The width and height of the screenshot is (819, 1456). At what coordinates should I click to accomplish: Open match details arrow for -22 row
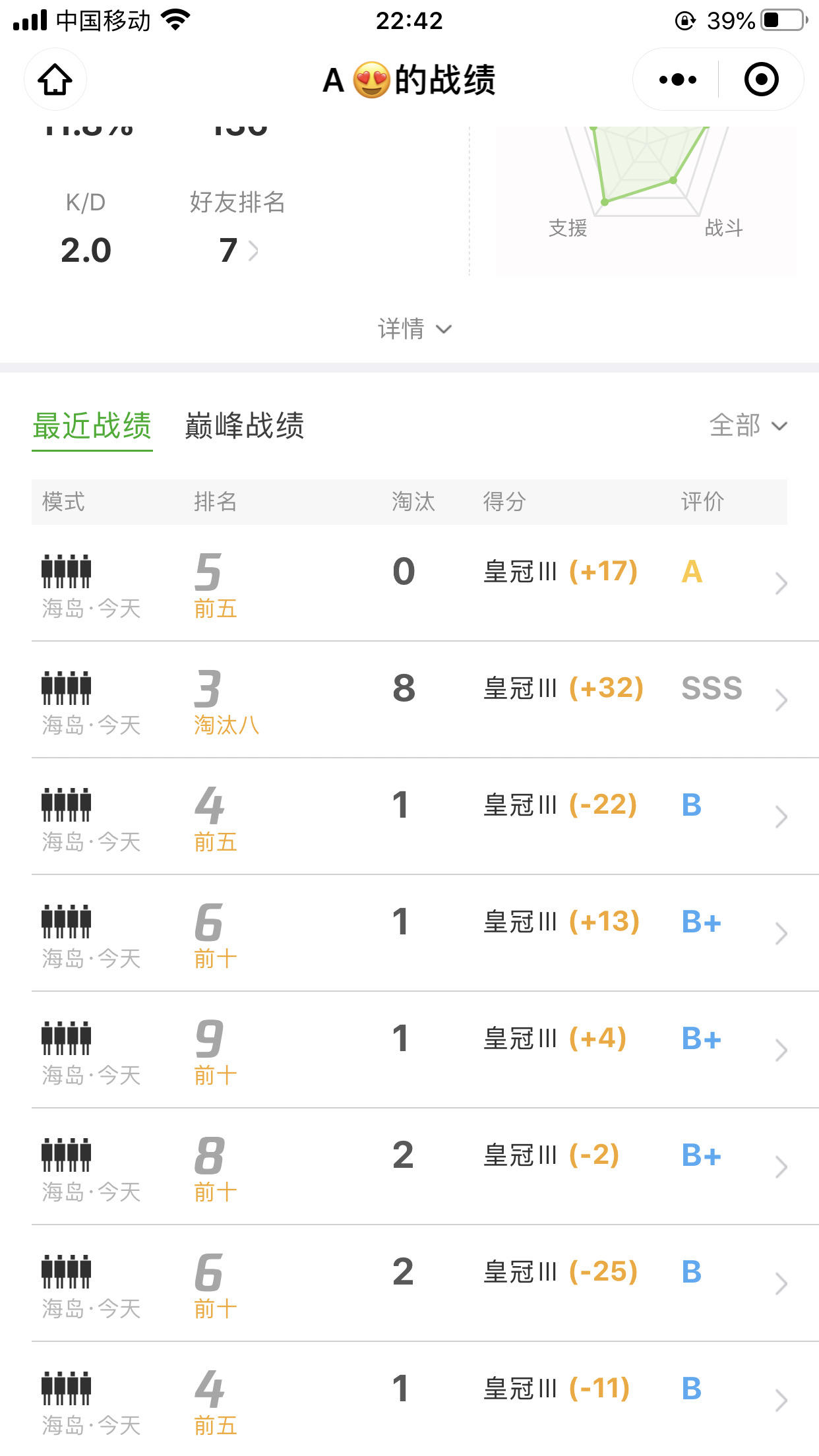(x=781, y=817)
